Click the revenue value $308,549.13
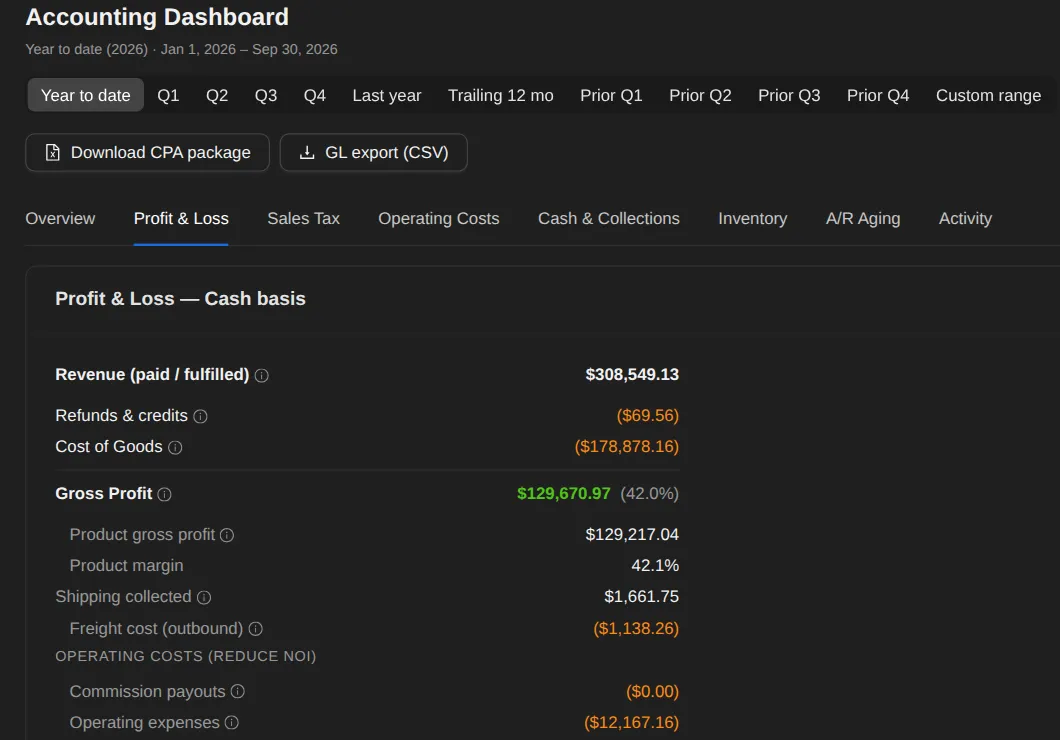 [632, 374]
